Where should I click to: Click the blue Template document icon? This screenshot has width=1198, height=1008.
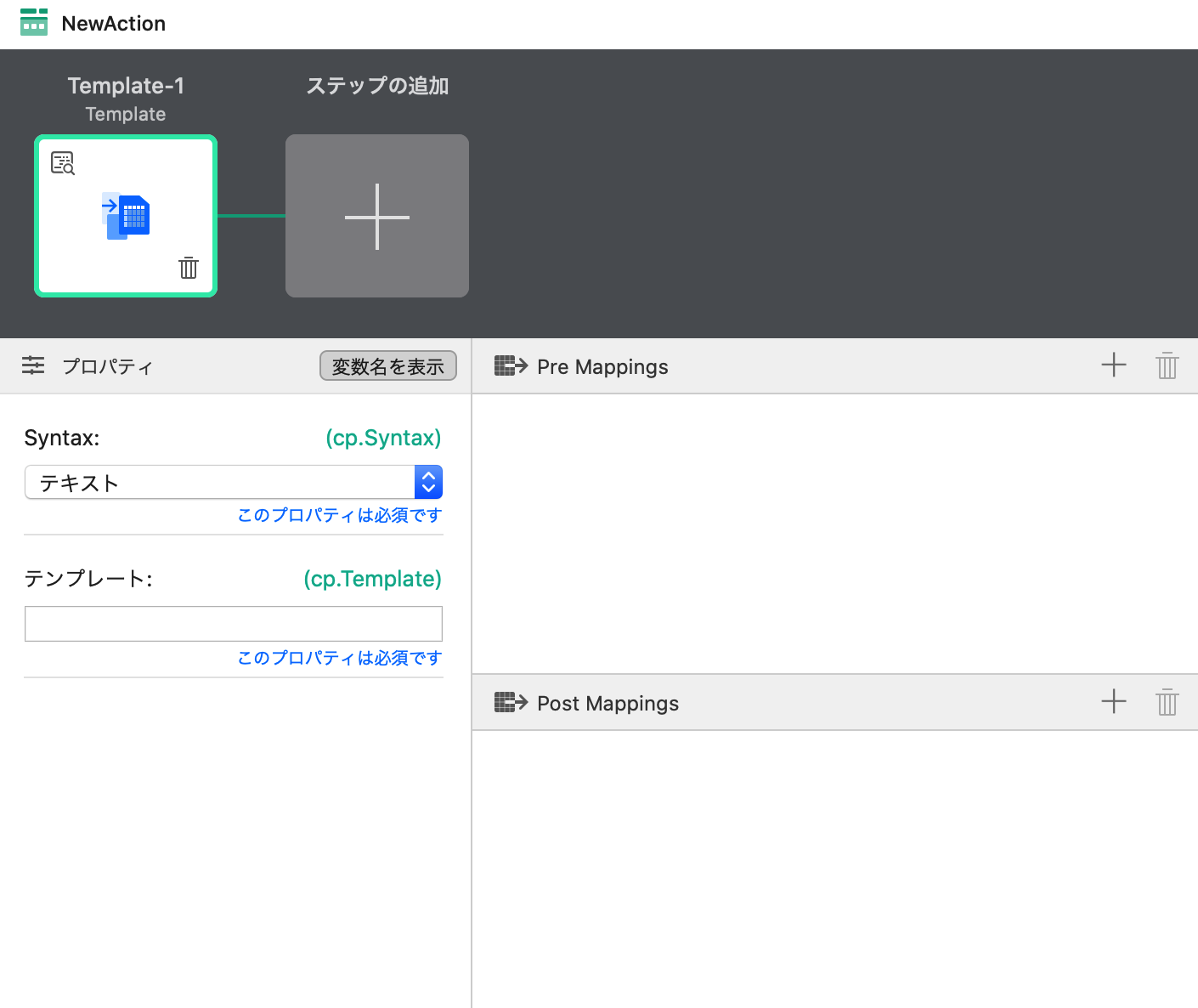(126, 217)
